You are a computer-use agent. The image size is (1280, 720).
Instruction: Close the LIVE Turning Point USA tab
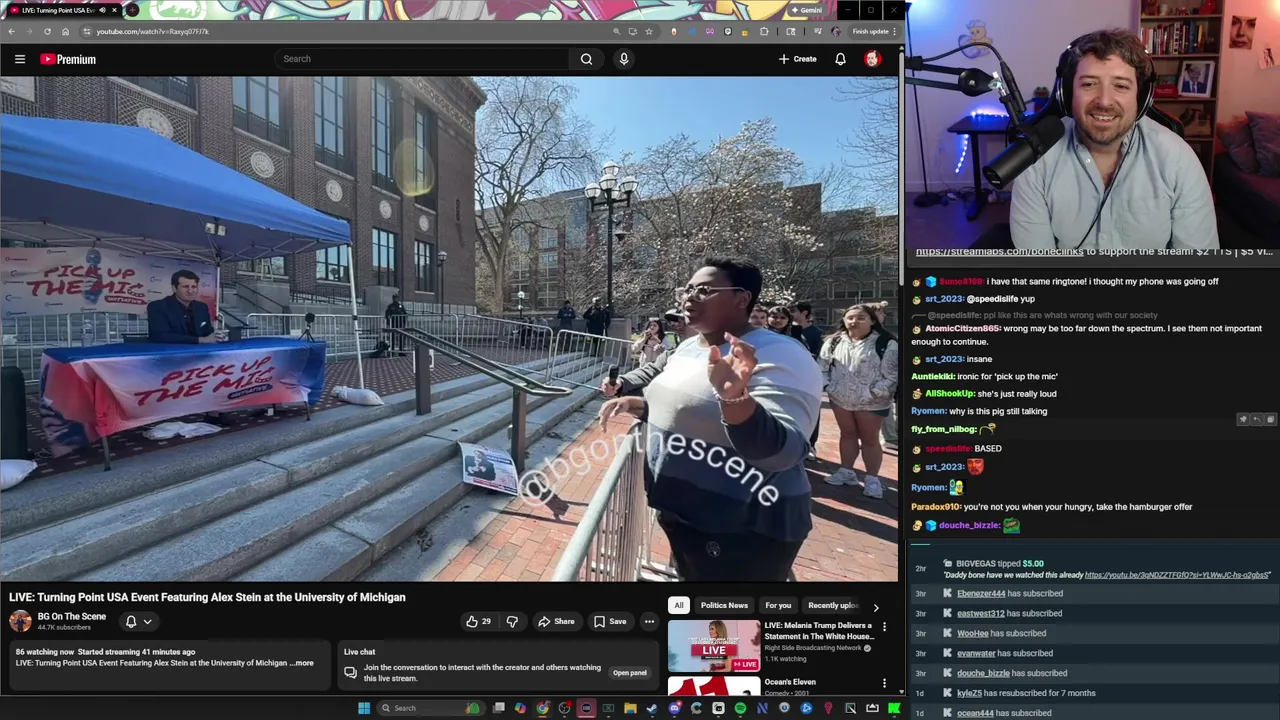pyautogui.click(x=114, y=10)
